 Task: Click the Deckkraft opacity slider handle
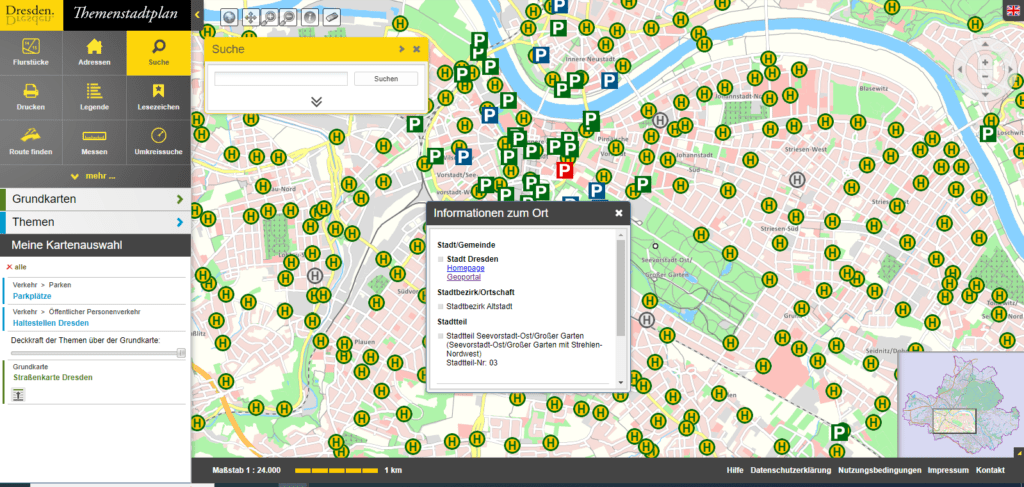pos(181,353)
